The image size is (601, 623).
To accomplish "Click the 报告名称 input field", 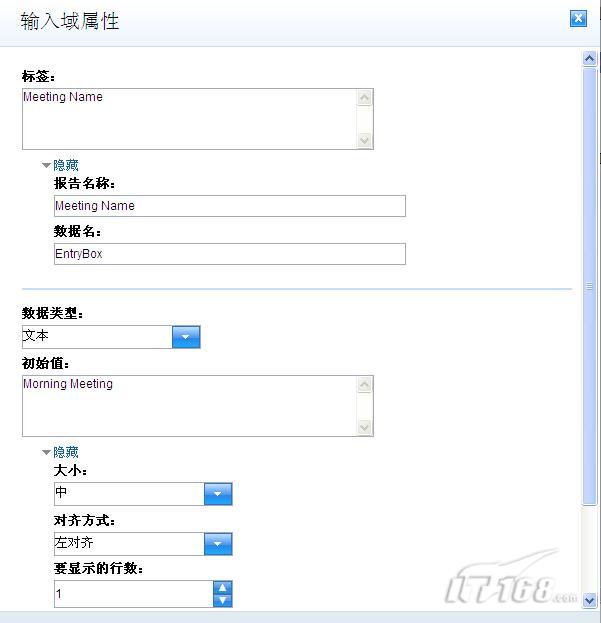I will pos(230,206).
